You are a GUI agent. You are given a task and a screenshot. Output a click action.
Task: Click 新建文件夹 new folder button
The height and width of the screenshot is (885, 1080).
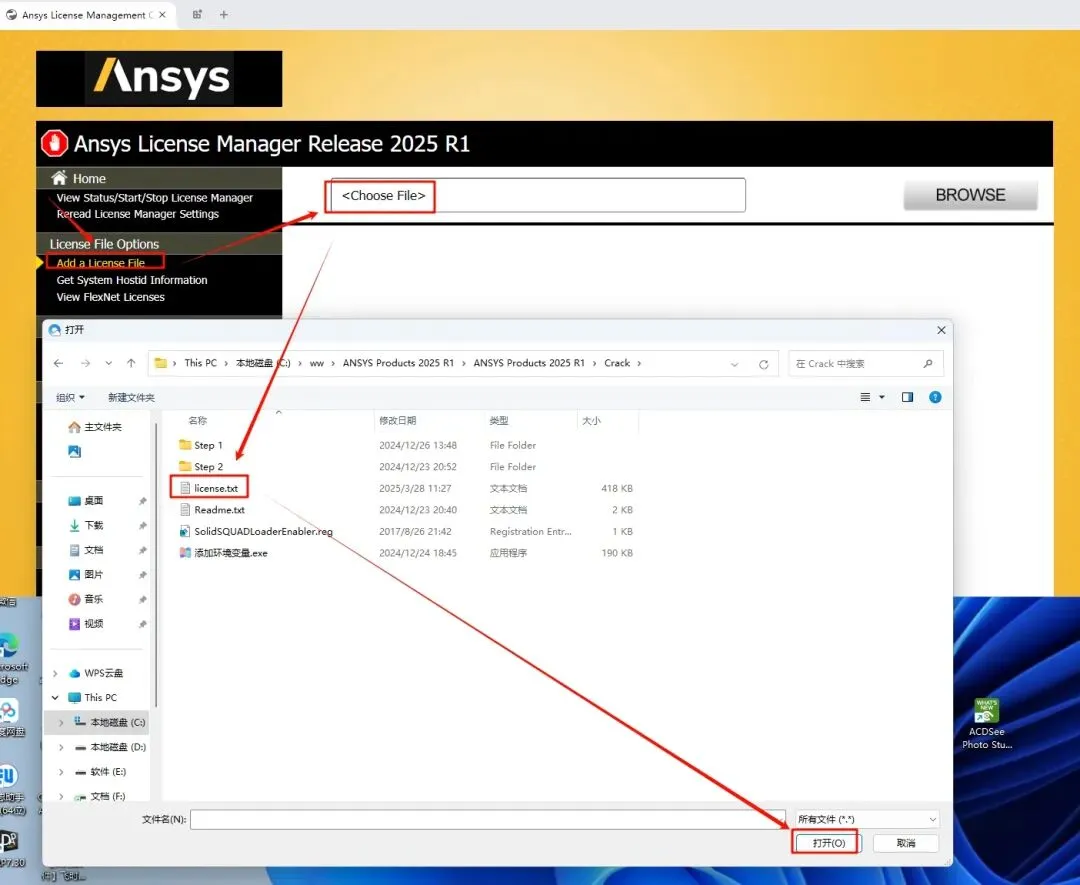click(131, 397)
